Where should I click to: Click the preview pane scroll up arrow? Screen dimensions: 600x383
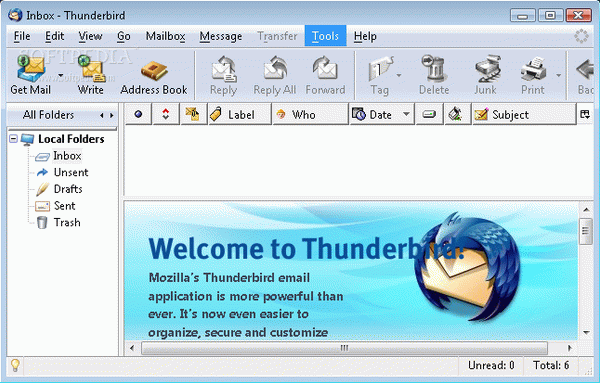[x=586, y=209]
